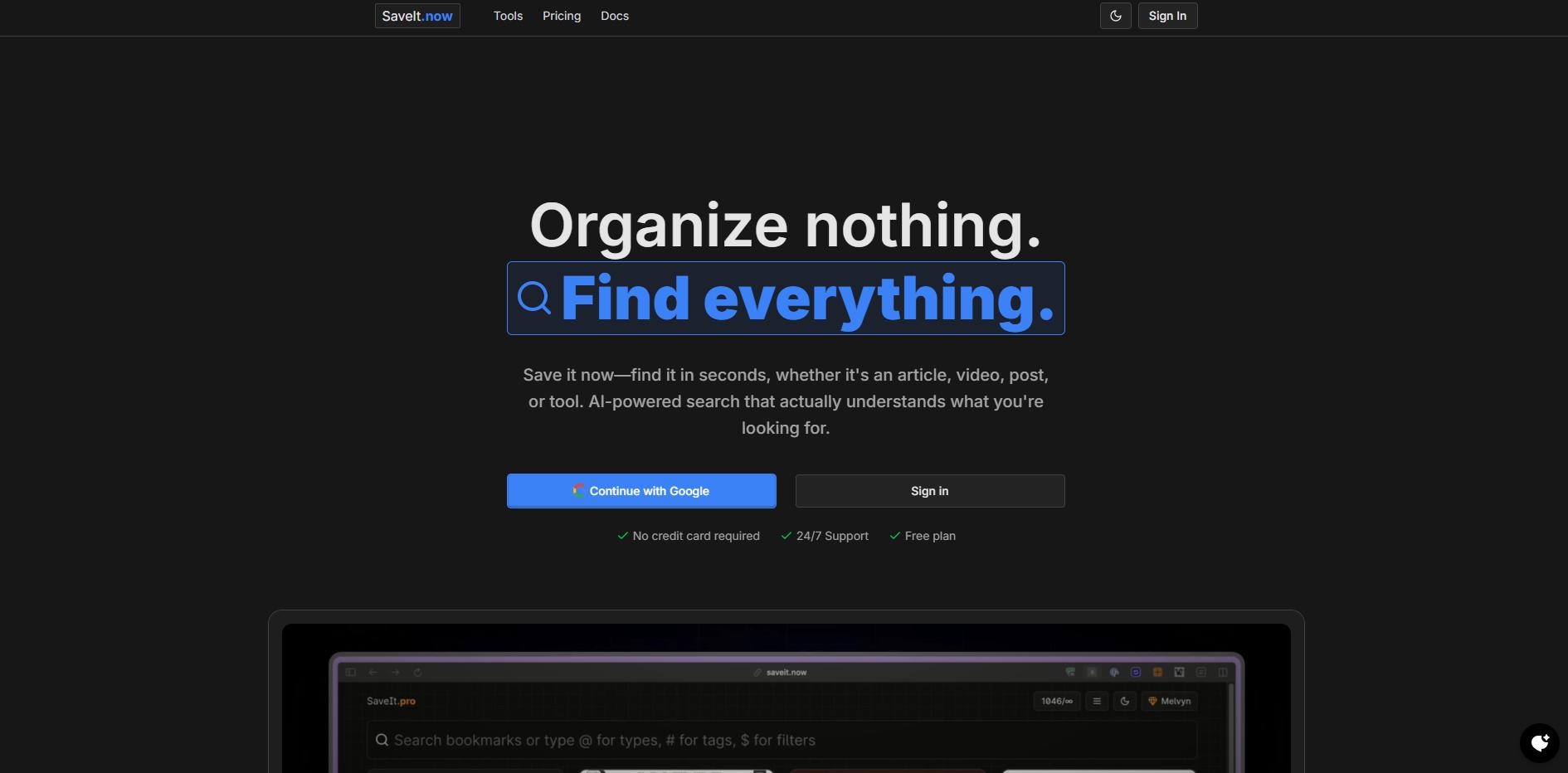Image resolution: width=1568 pixels, height=773 pixels.
Task: Click the green checkmark beside "24/7 Support"
Action: click(x=786, y=536)
